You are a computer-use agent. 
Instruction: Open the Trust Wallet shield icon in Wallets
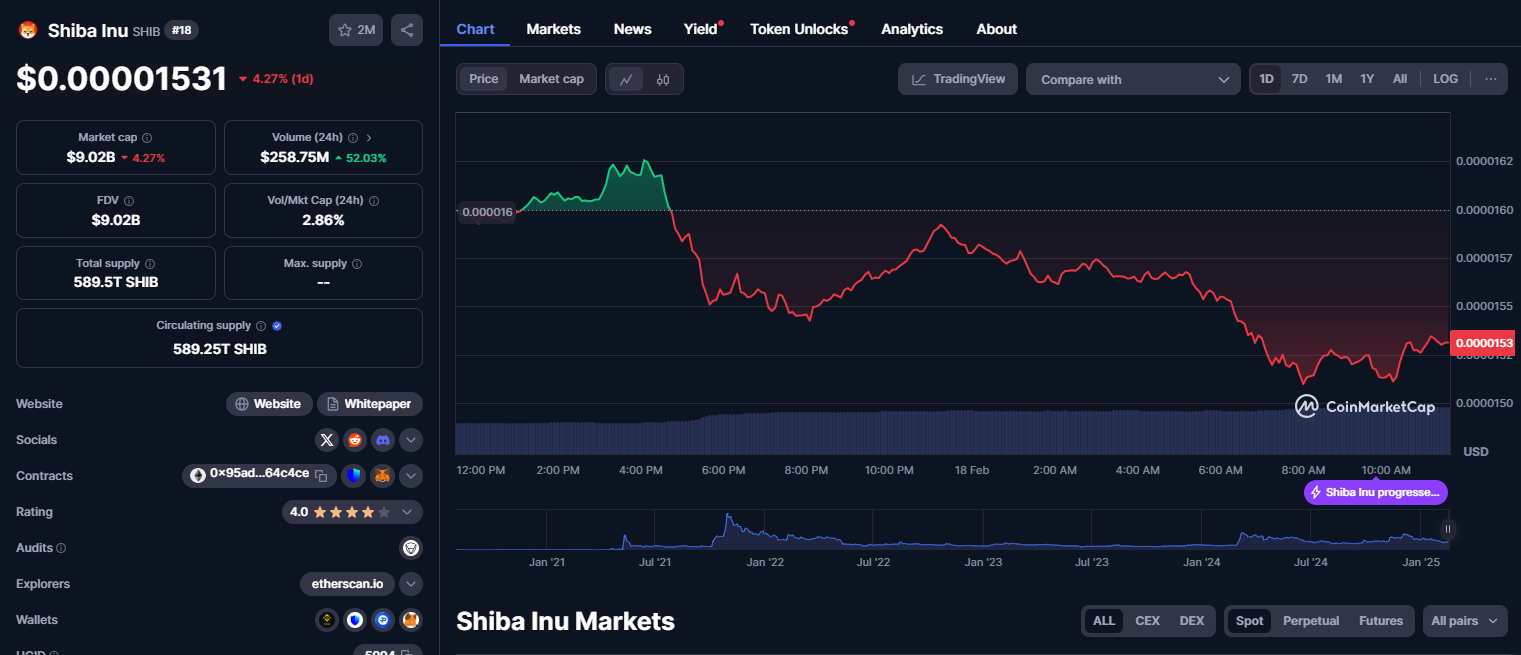(x=355, y=620)
